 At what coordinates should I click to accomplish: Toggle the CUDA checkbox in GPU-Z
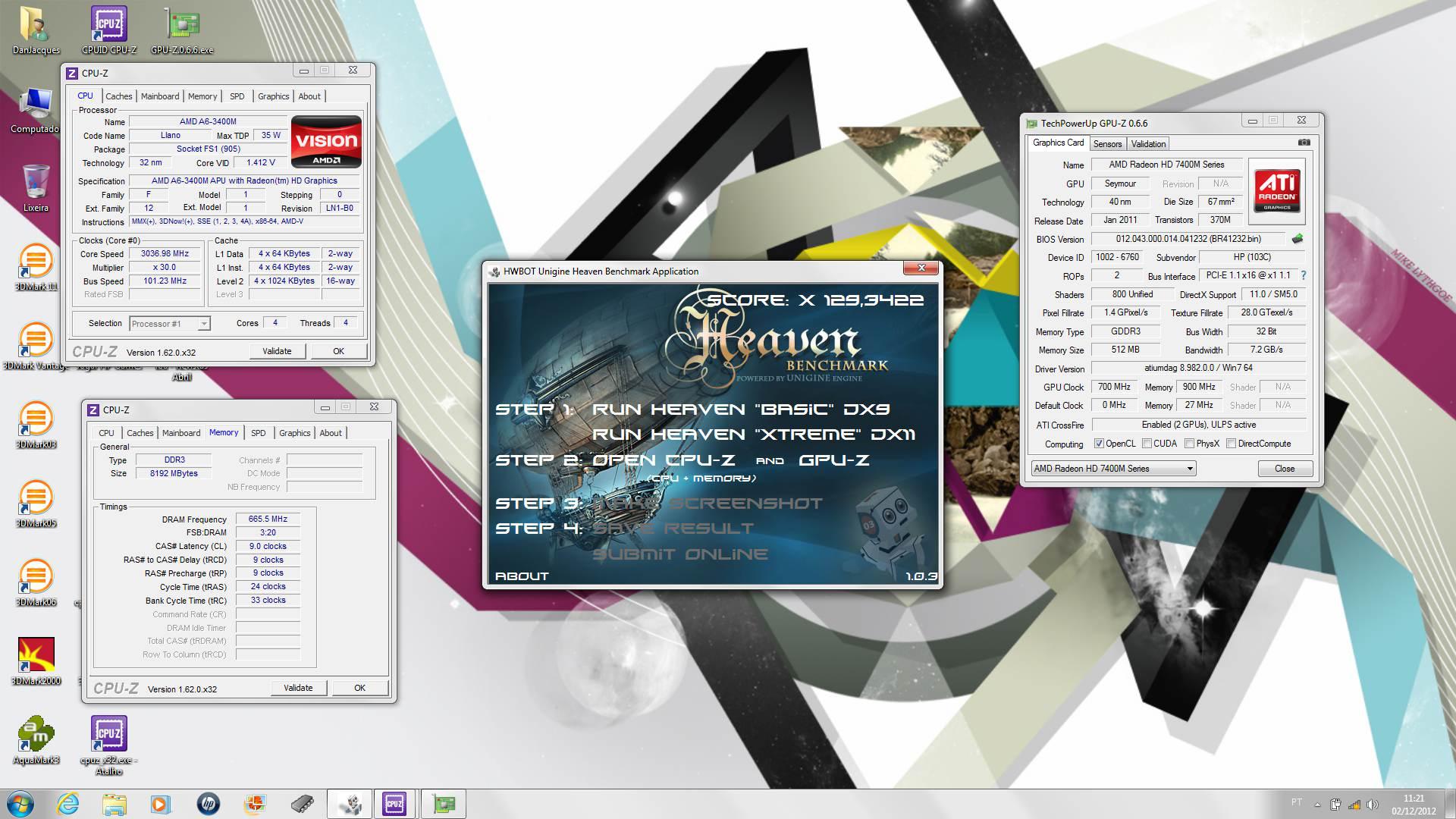coord(1147,444)
